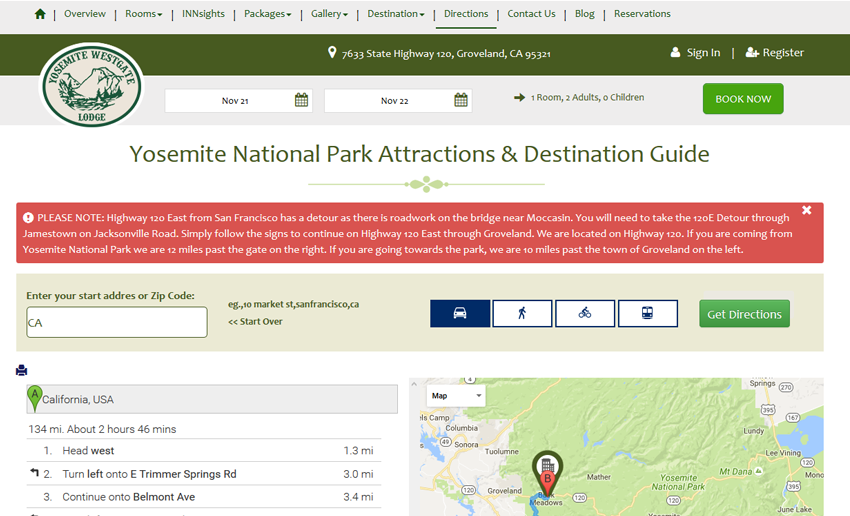Click the BOOK NOW button
Viewport: 850px width, 516px height.
coord(743,99)
